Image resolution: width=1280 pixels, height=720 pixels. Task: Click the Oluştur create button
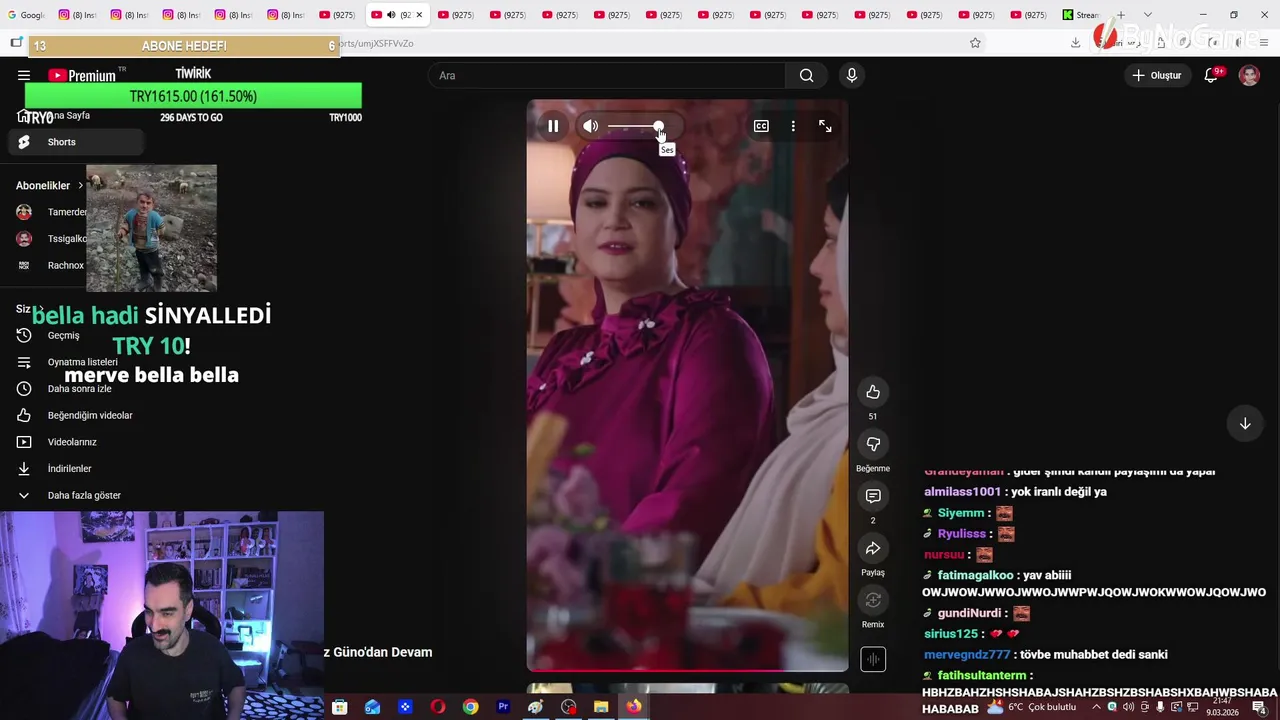1156,75
